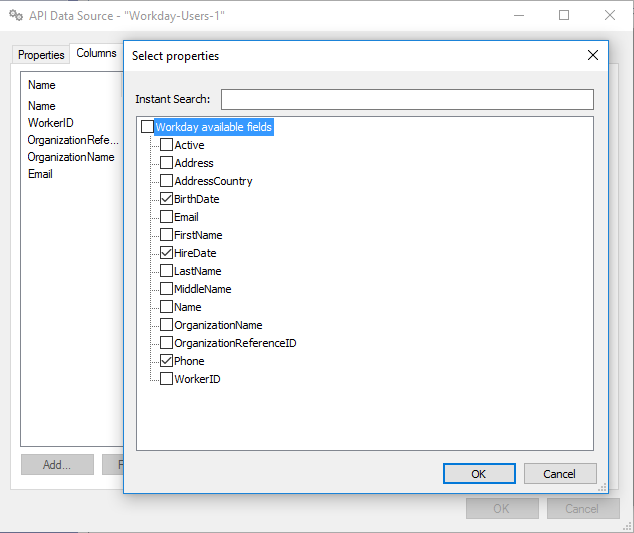Uncheck the HireDate checkbox
This screenshot has width=634, height=533.
166,253
